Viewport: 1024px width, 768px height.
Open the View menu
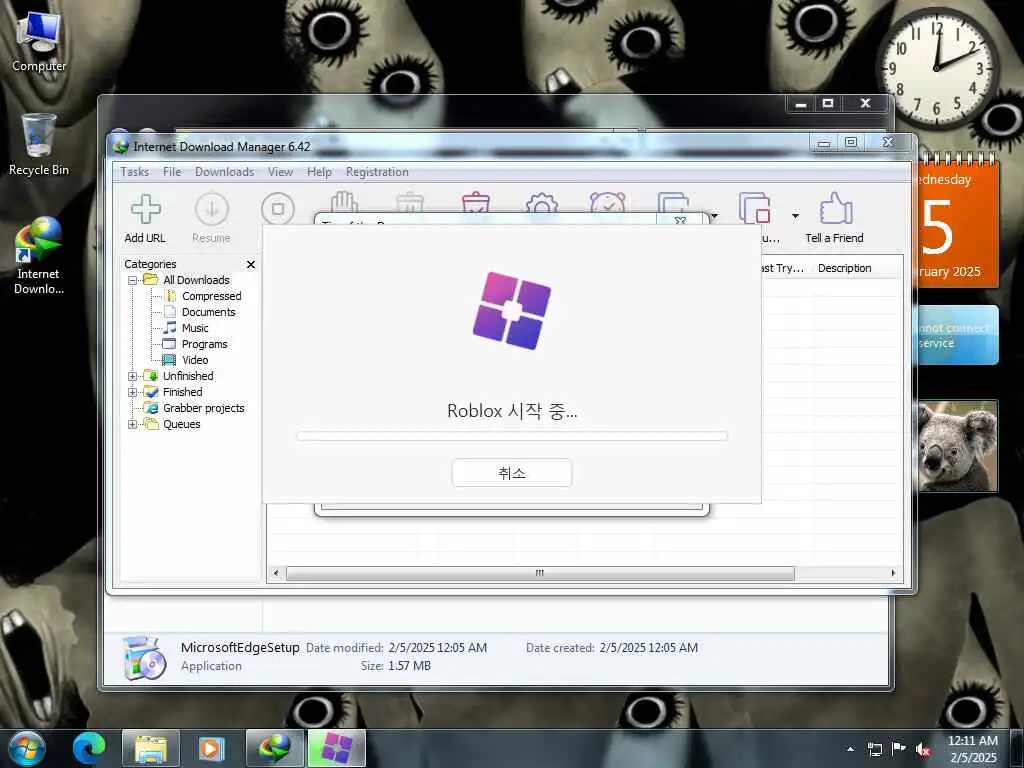pyautogui.click(x=280, y=172)
